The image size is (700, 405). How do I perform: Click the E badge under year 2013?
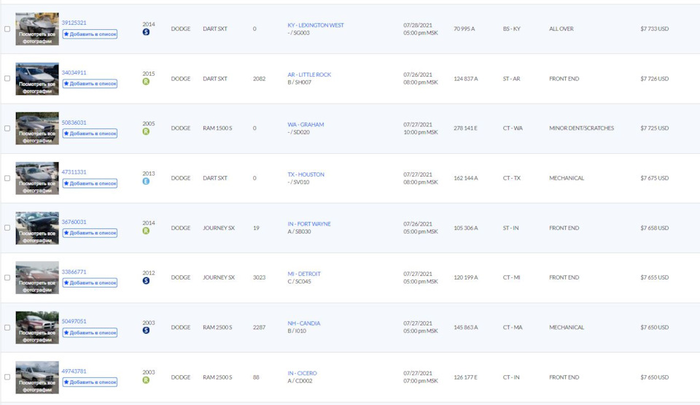pyautogui.click(x=146, y=181)
